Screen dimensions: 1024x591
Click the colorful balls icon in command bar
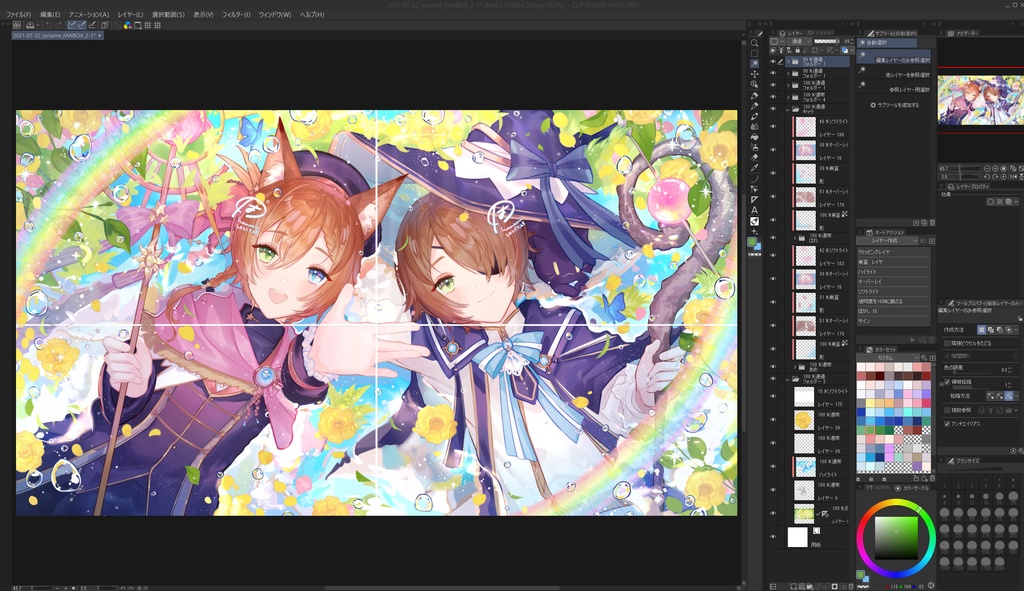pos(127,25)
